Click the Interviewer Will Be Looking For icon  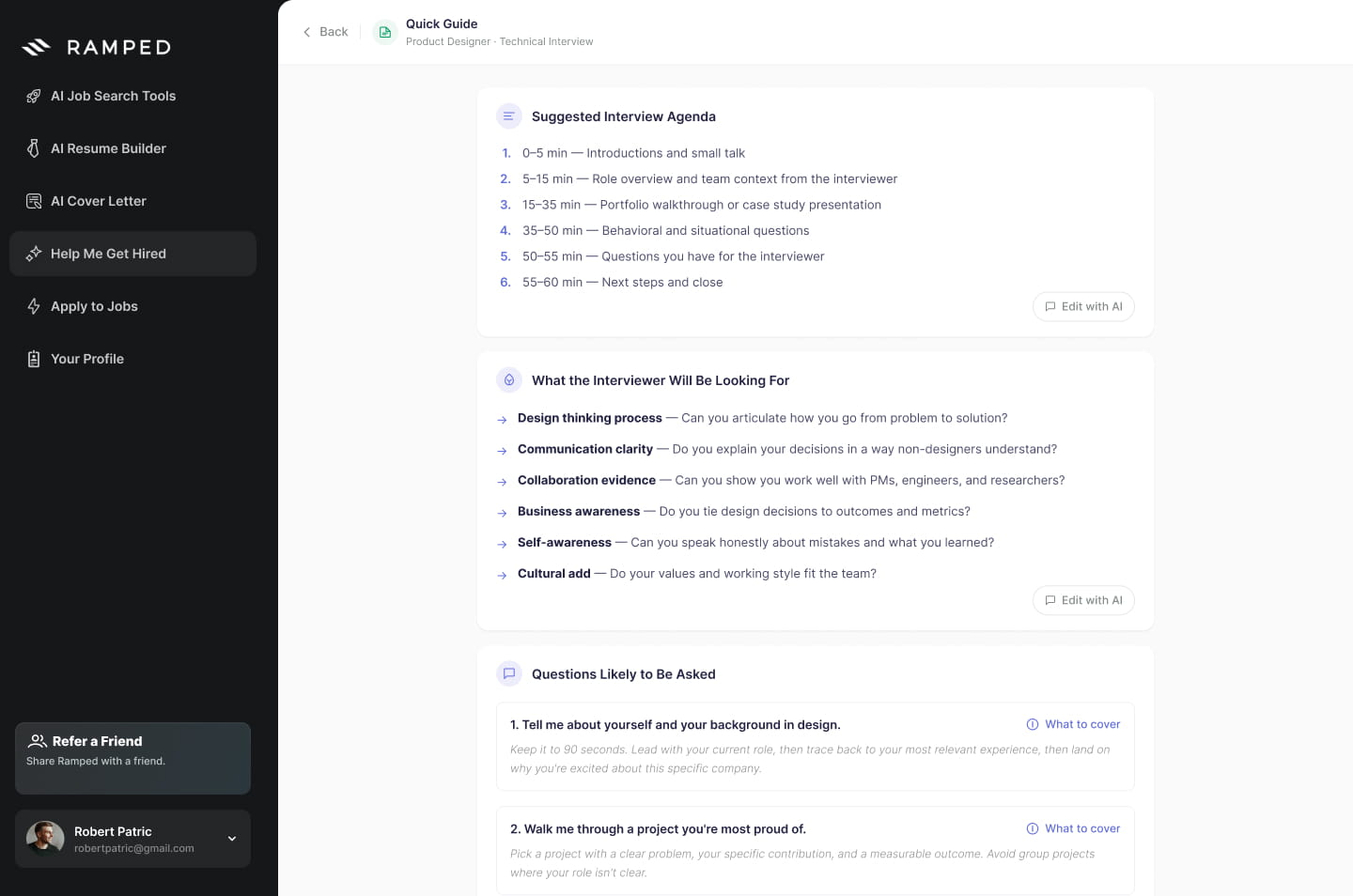(508, 379)
